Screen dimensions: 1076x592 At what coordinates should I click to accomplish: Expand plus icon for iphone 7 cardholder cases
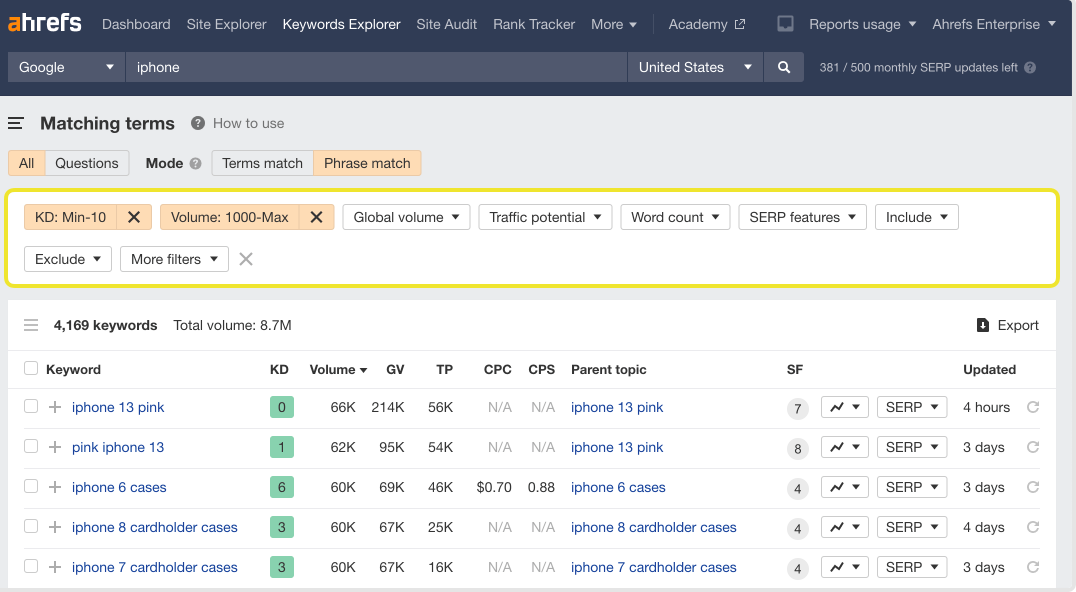point(55,567)
